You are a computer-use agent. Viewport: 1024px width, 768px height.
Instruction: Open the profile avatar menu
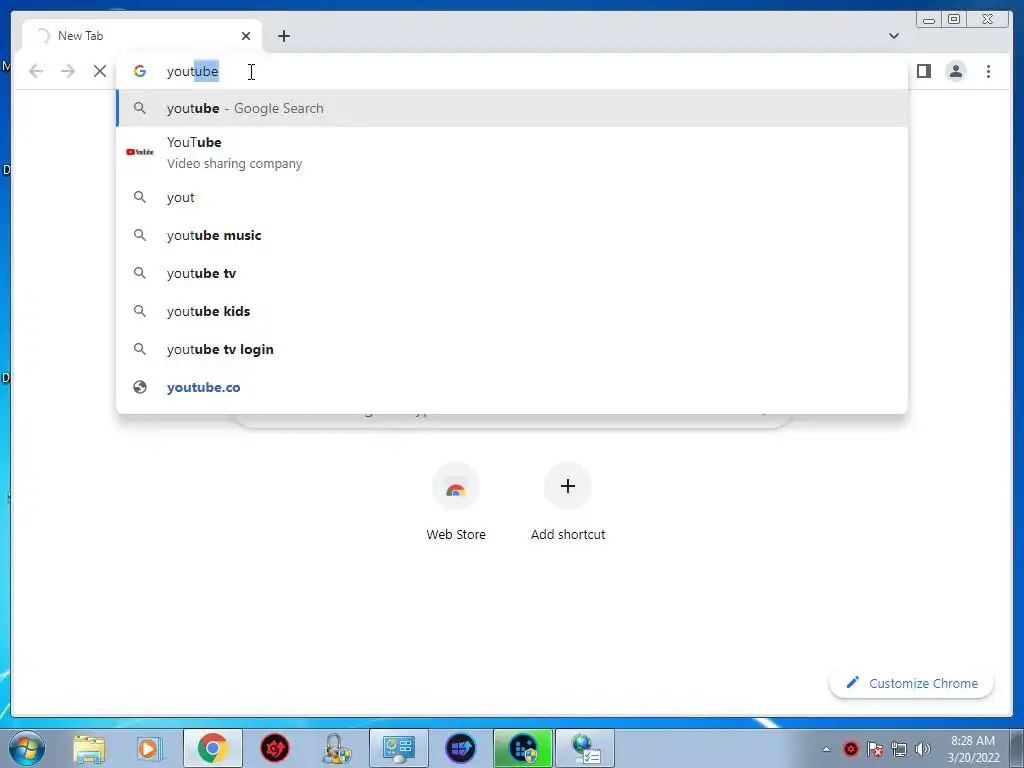click(955, 71)
